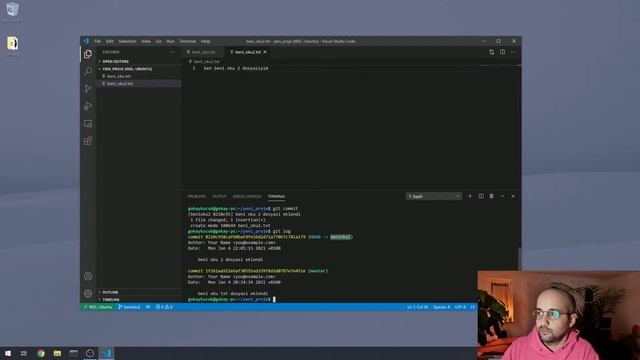Expand the Open Editors section

(x=139, y=61)
